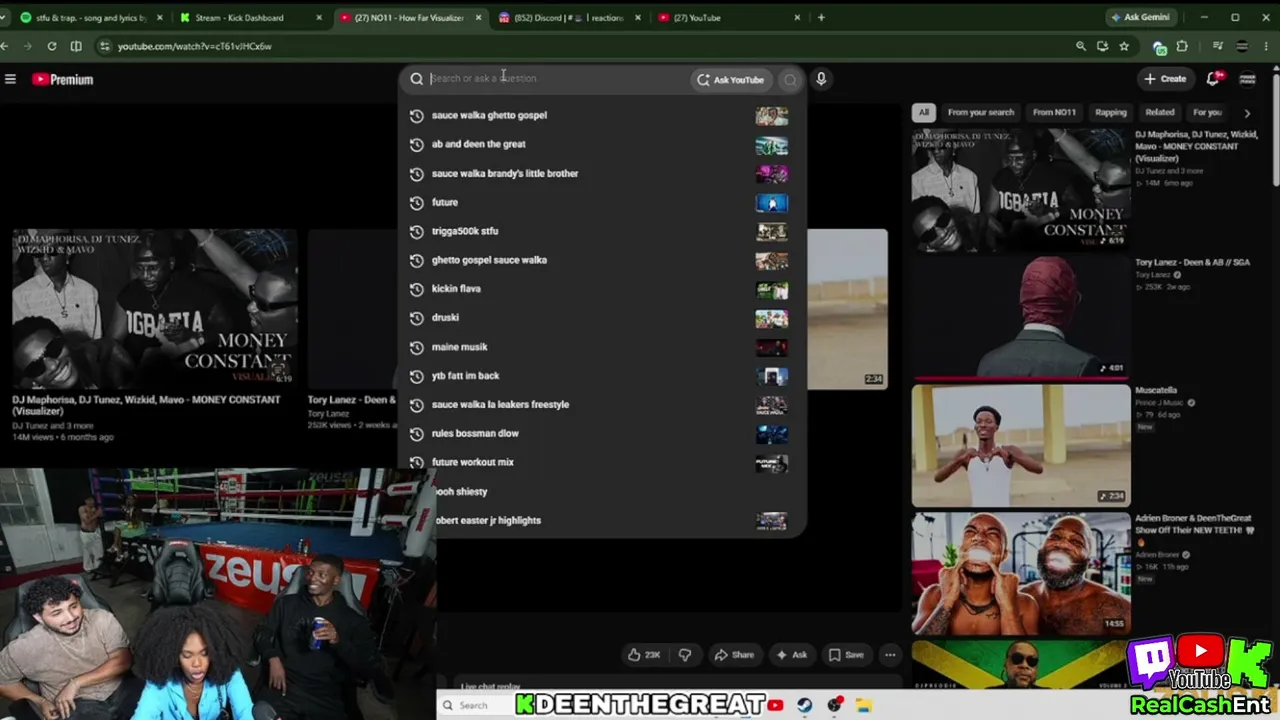Screen dimensions: 1280x720
Task: Click the history icon beside 'future'
Action: click(x=417, y=203)
